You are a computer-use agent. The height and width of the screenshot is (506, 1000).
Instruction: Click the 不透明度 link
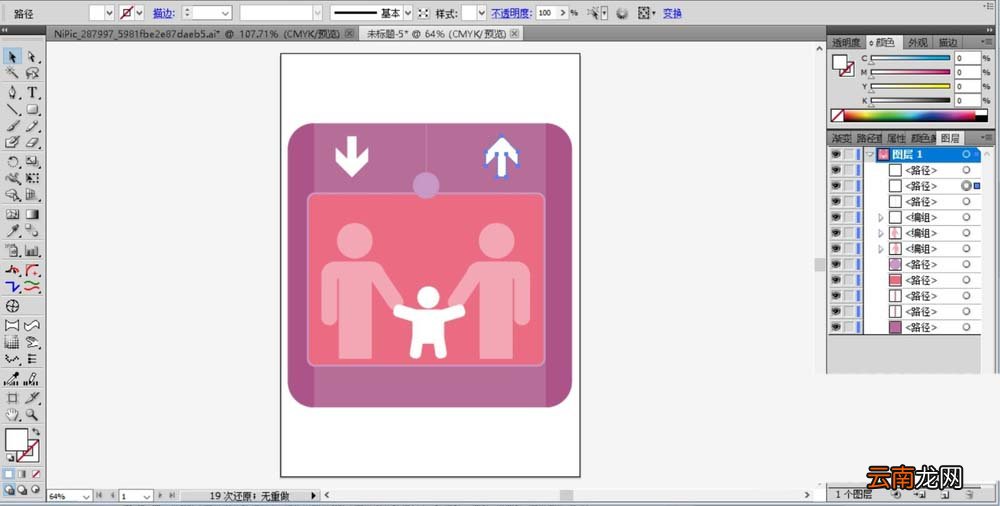(511, 13)
